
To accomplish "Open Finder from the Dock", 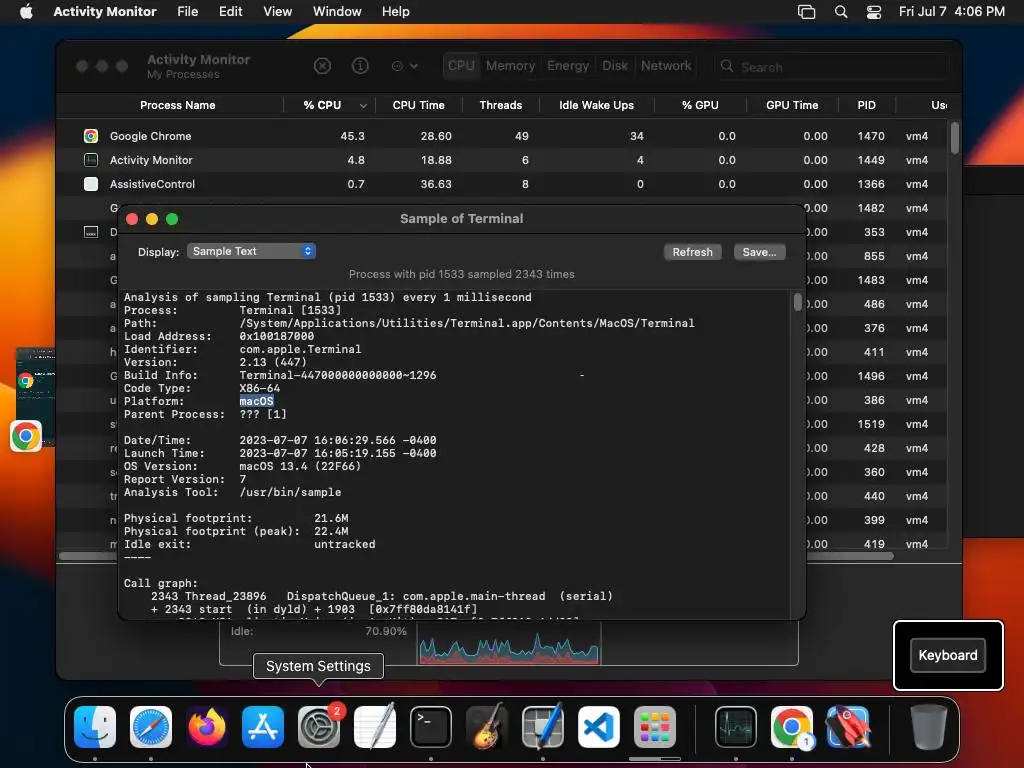I will click(95, 726).
